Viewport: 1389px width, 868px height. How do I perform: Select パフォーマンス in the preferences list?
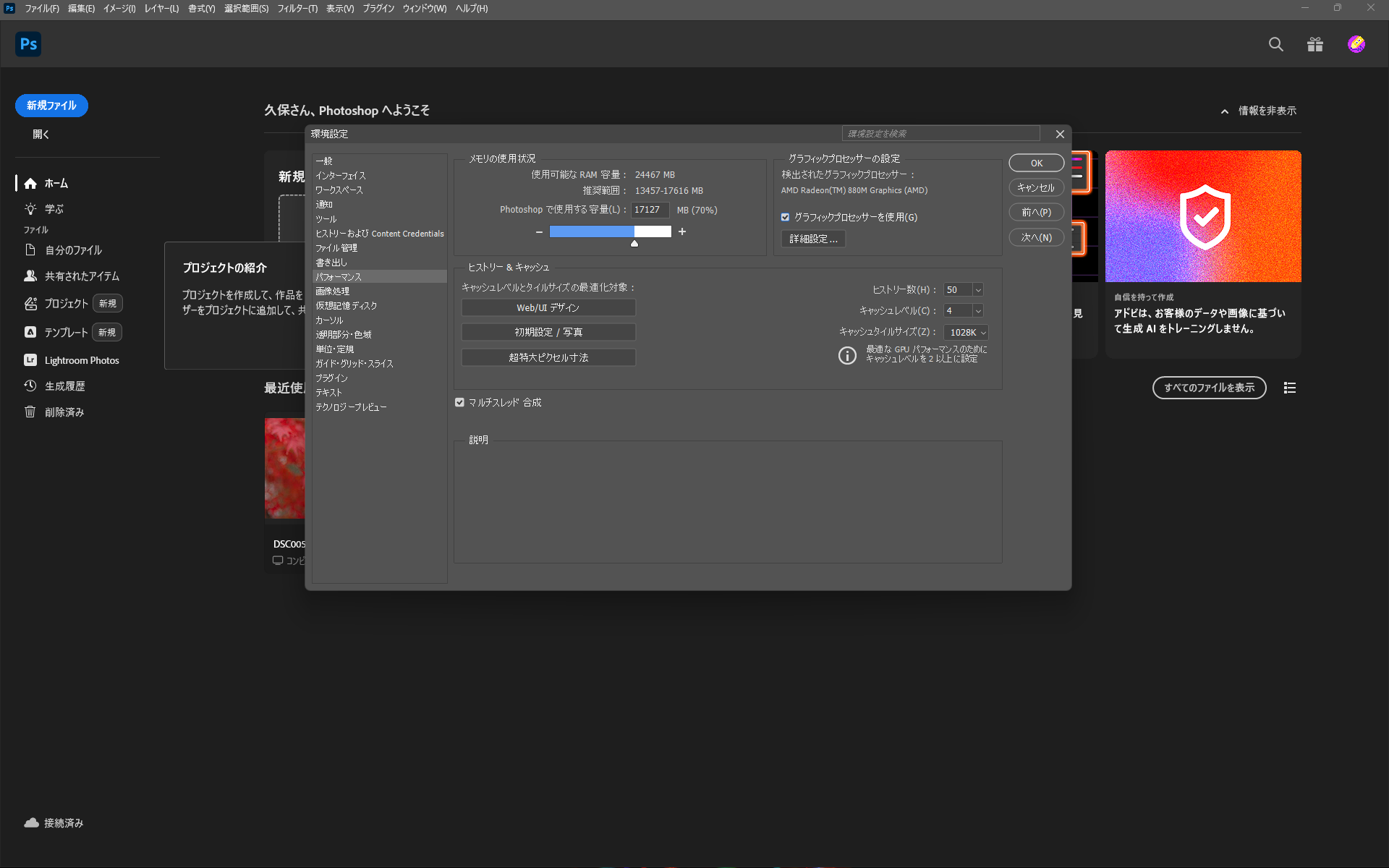[x=339, y=276]
